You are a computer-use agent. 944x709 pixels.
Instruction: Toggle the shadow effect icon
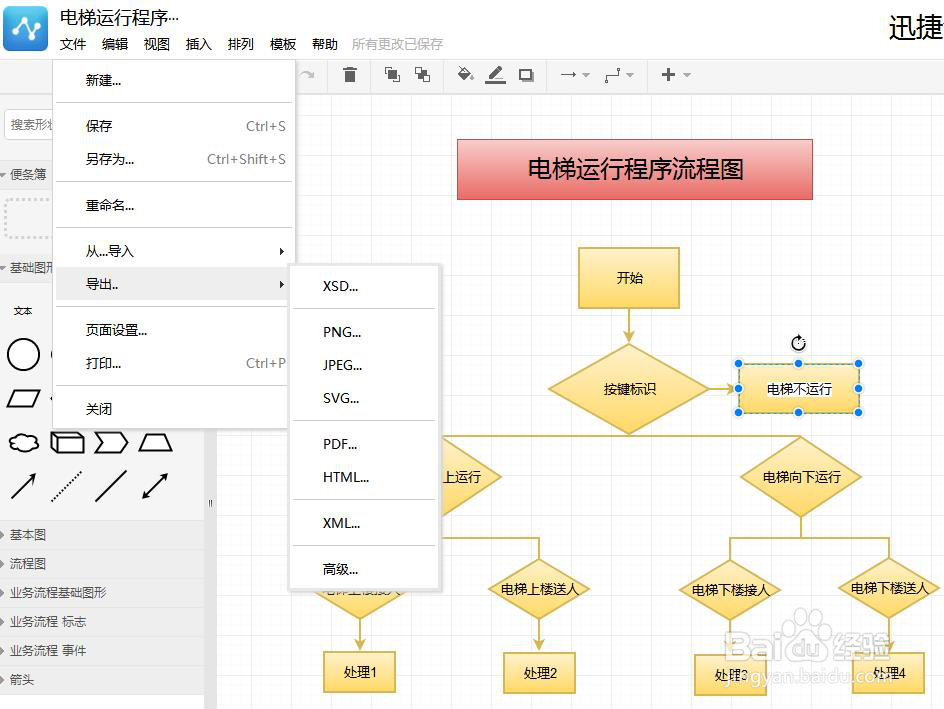pyautogui.click(x=526, y=75)
